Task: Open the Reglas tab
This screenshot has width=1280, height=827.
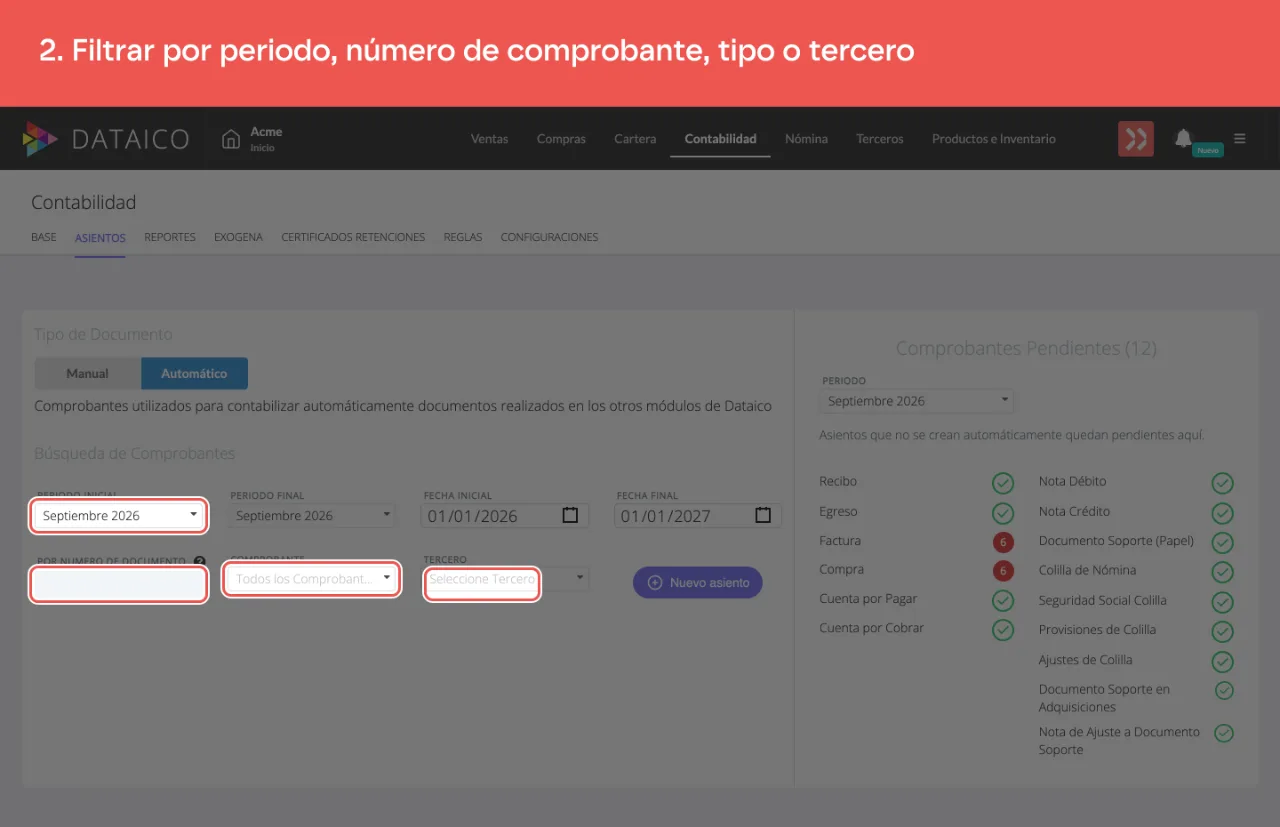Action: (463, 237)
